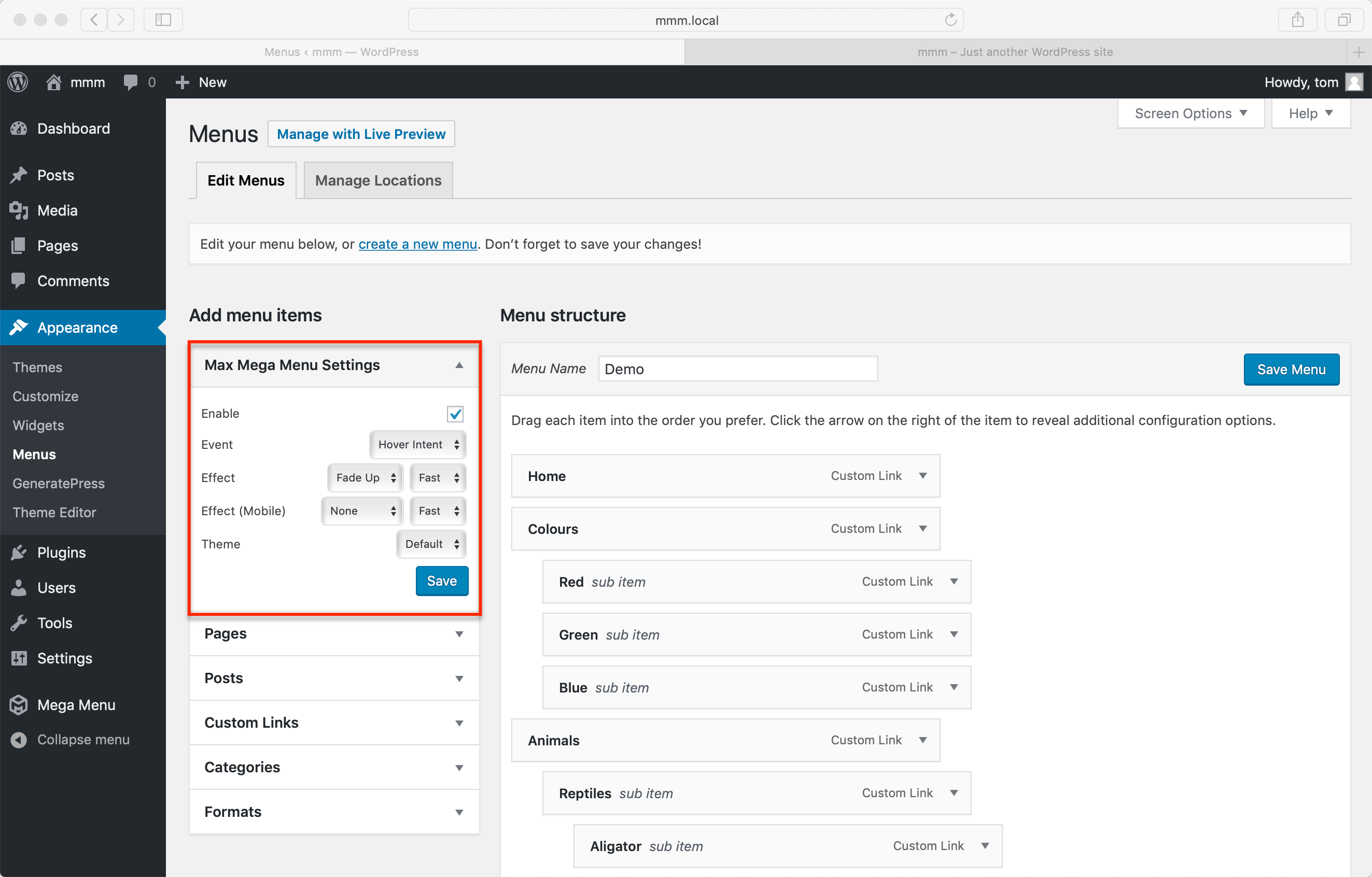Reload page with Safari refresh icon
1372x877 pixels.
[x=950, y=20]
